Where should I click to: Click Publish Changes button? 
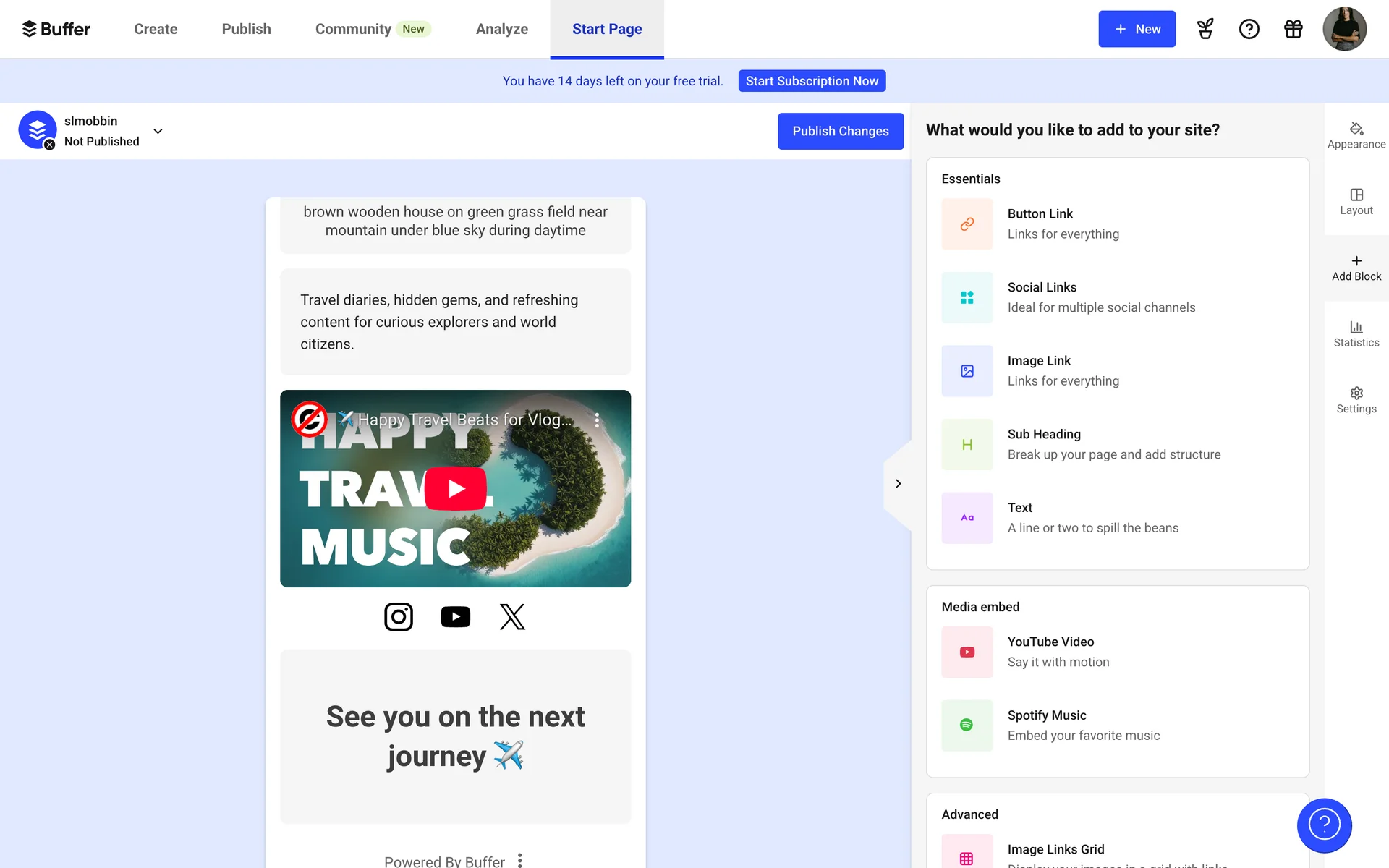click(840, 131)
